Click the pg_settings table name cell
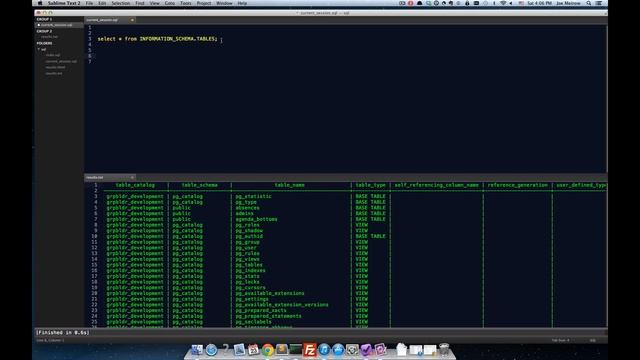The image size is (640, 360). pyautogui.click(x=252, y=299)
